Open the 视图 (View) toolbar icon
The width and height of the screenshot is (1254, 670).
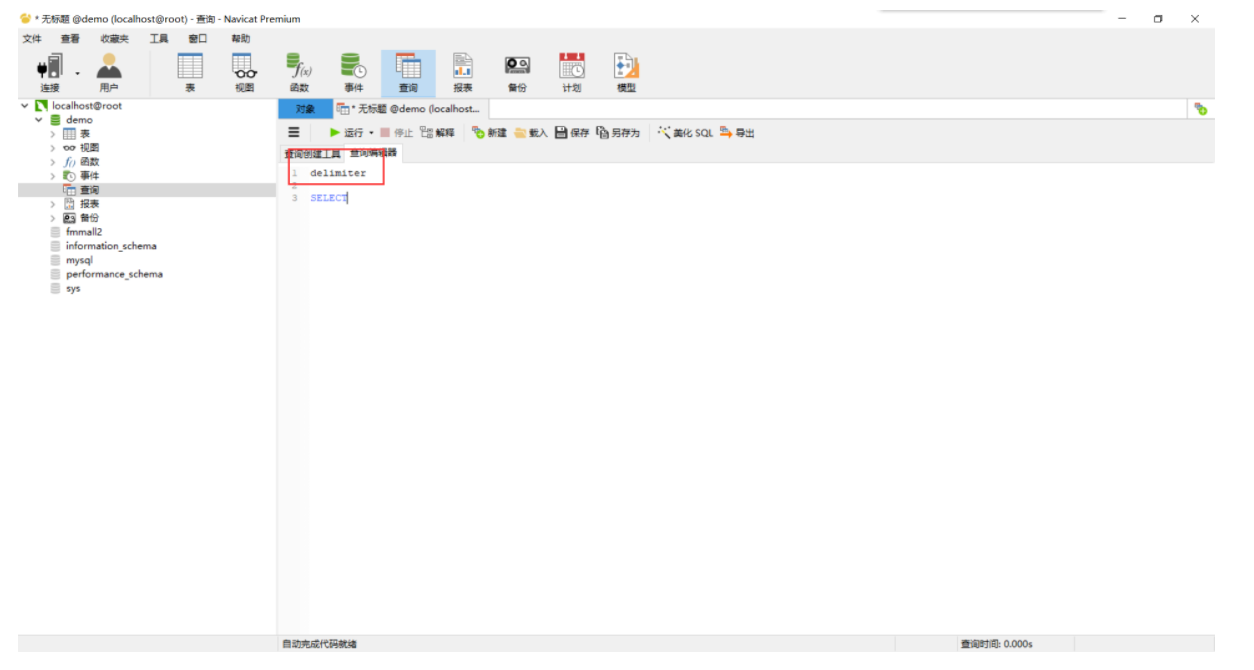[x=243, y=70]
